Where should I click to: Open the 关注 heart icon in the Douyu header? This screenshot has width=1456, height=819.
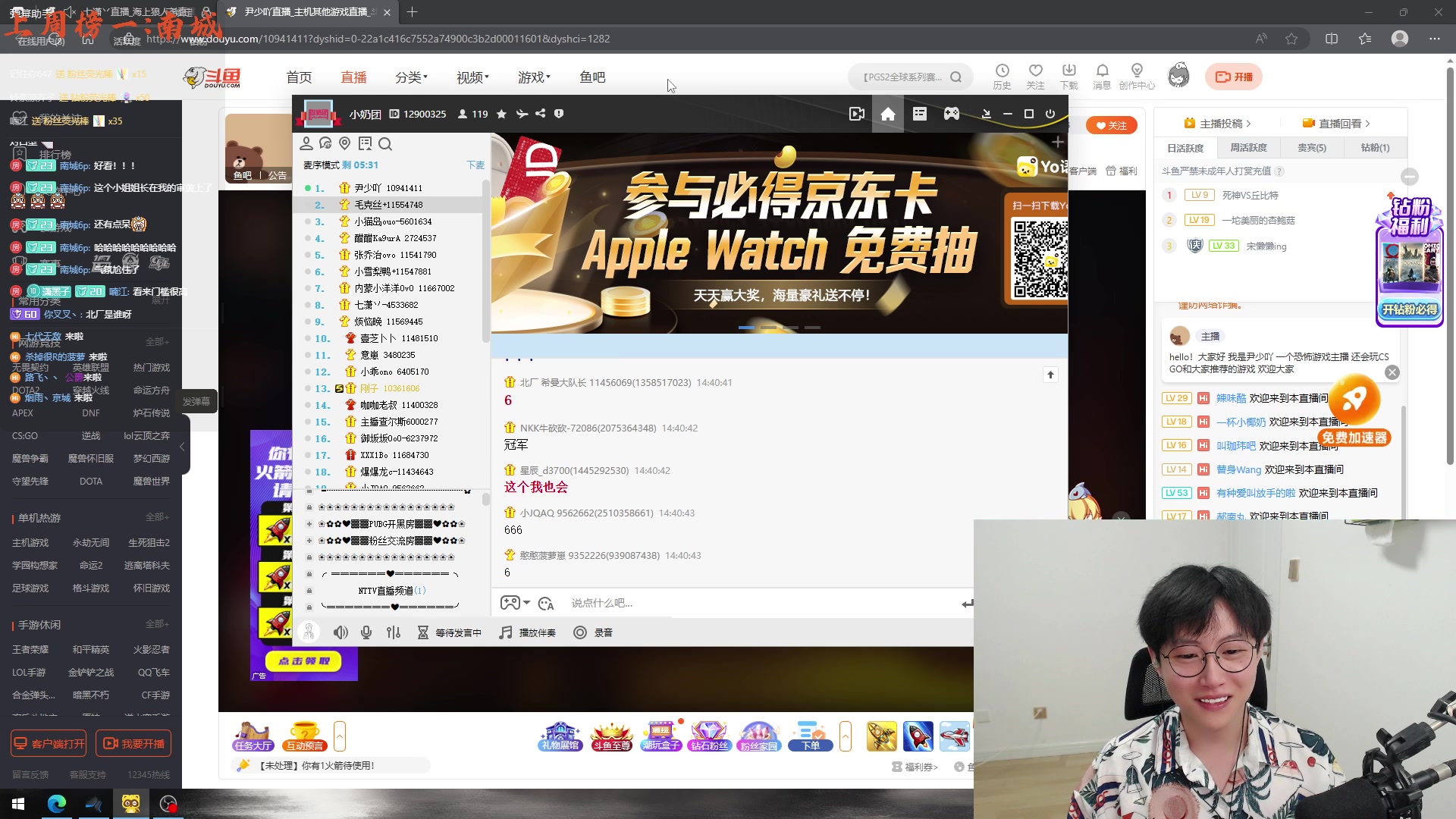point(1035,77)
